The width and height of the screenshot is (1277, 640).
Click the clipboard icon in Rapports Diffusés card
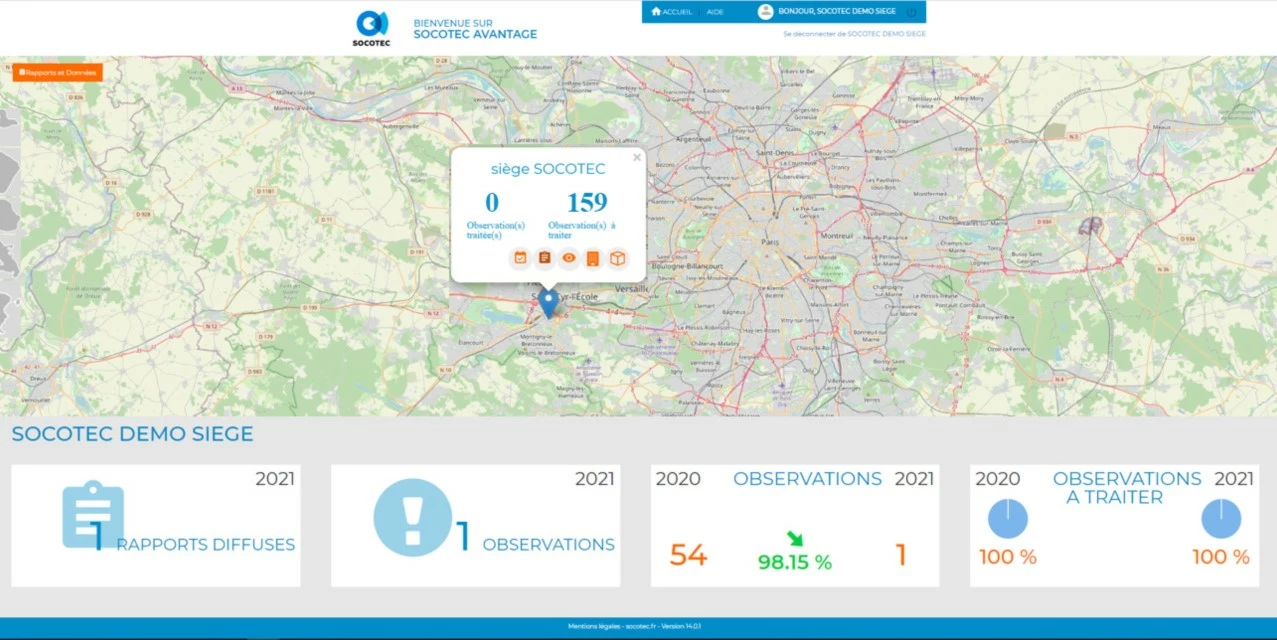[x=93, y=515]
